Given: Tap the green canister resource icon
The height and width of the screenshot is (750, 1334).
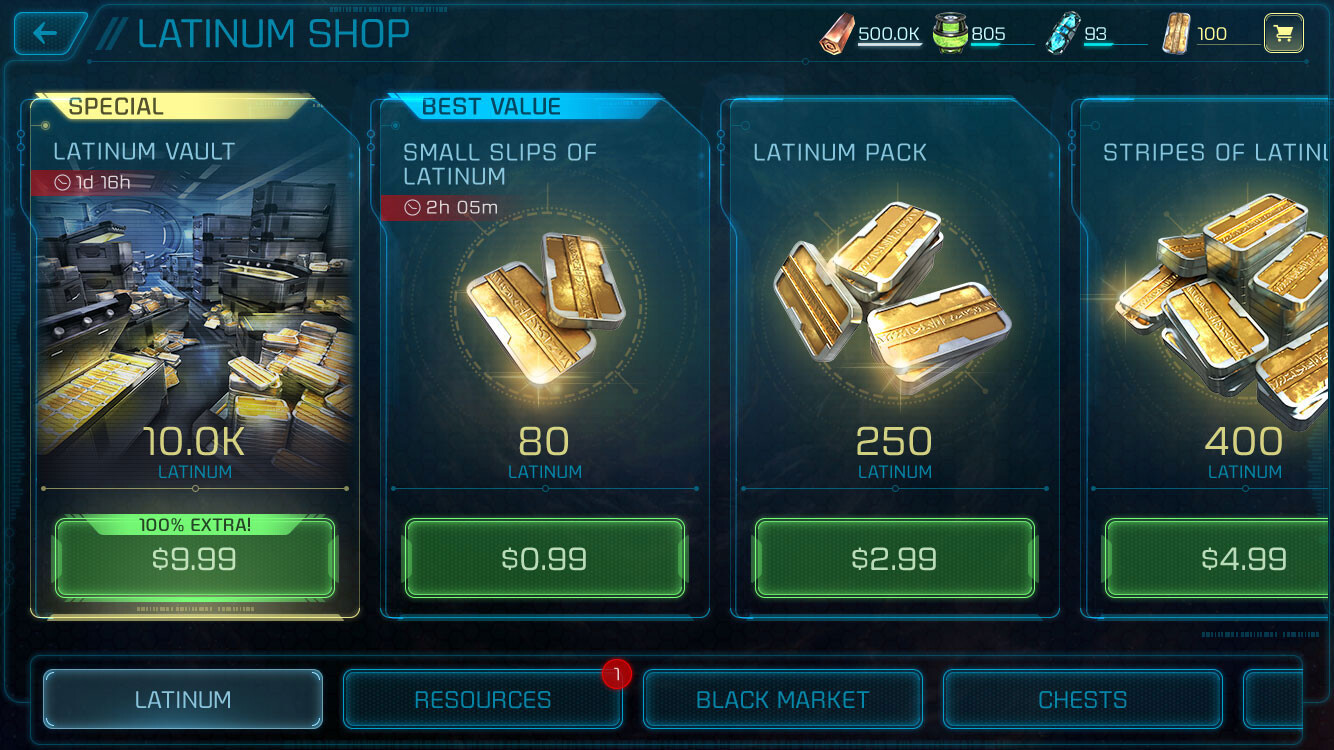Looking at the screenshot, I should (x=950, y=34).
